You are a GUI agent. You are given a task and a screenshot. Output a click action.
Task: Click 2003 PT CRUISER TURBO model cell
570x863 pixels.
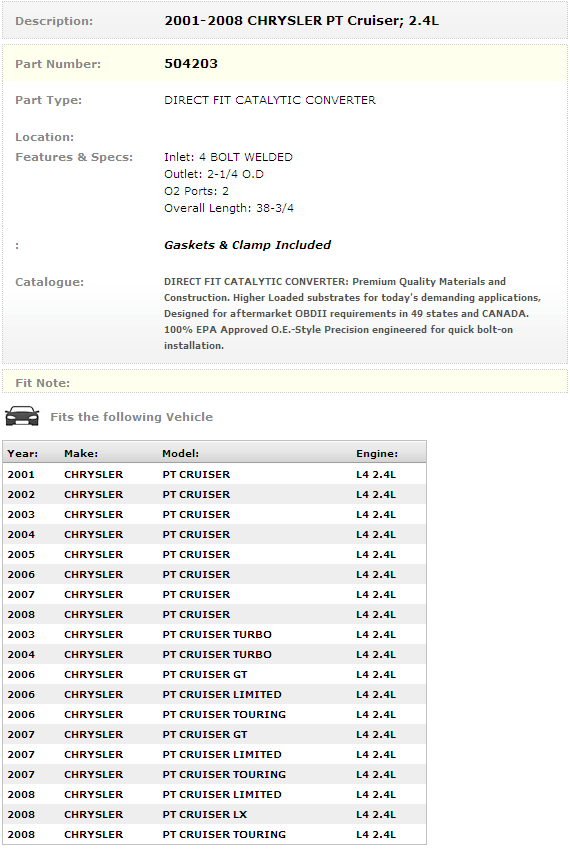(217, 635)
